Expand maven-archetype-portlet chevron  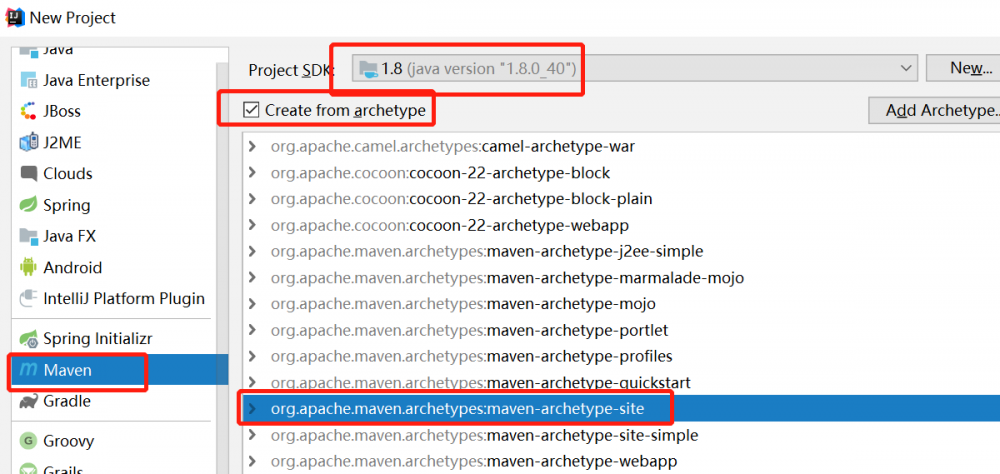pyautogui.click(x=253, y=330)
